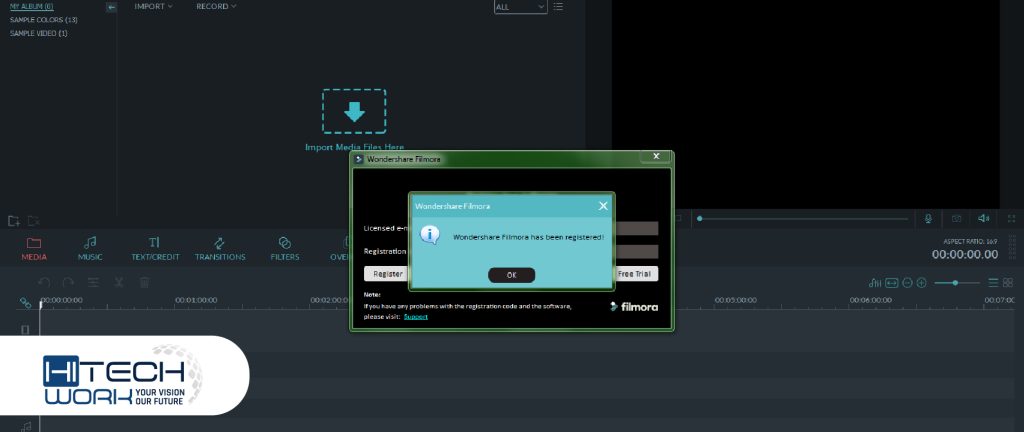The width and height of the screenshot is (1024, 432).
Task: Open the ALL media filter dropdown
Action: [520, 7]
